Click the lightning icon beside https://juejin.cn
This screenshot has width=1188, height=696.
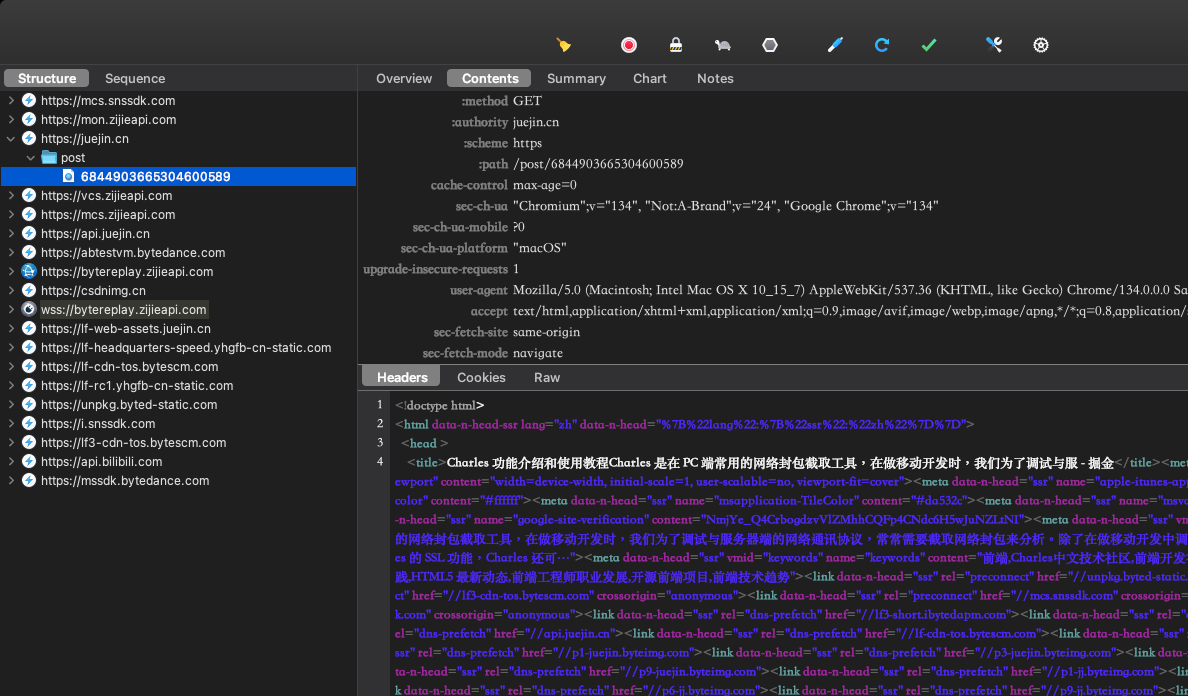pyautogui.click(x=29, y=139)
